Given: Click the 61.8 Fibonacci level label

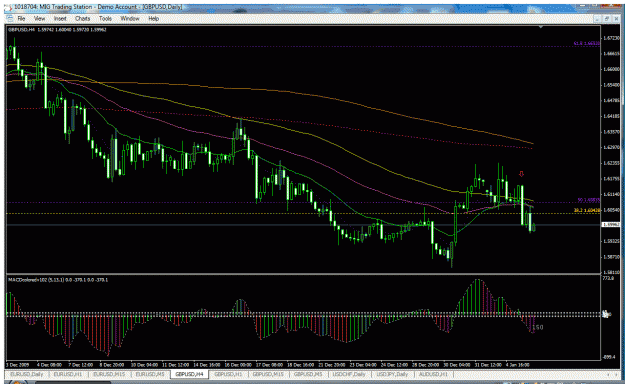Looking at the screenshot, I should pos(586,43).
